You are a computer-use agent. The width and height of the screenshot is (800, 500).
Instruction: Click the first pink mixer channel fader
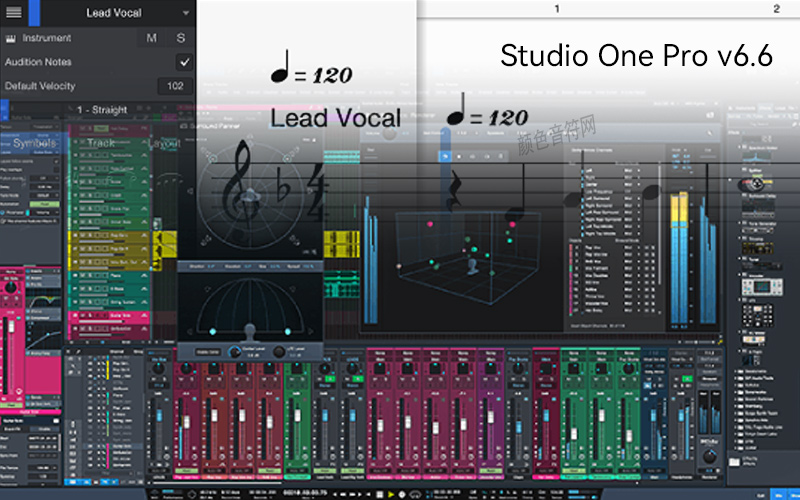point(187,422)
